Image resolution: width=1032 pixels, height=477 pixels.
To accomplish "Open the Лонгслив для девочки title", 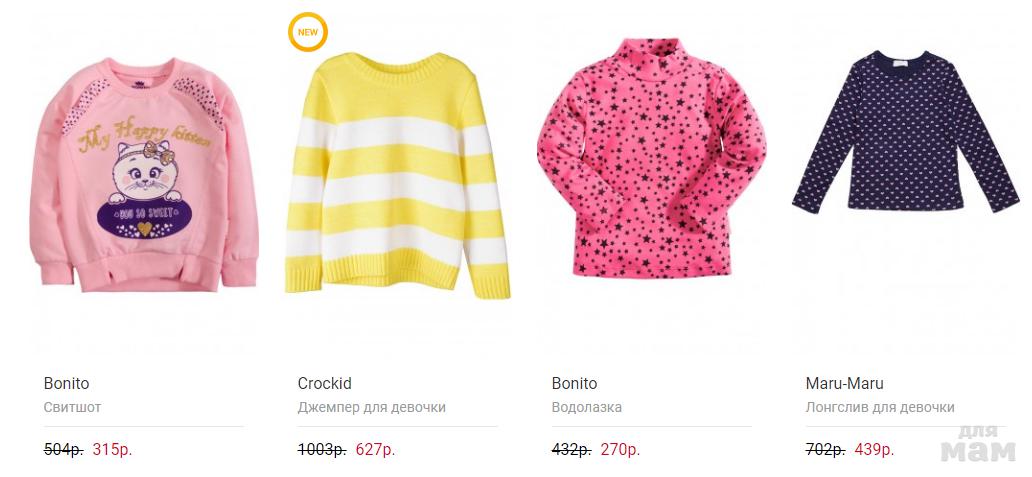I will (880, 408).
